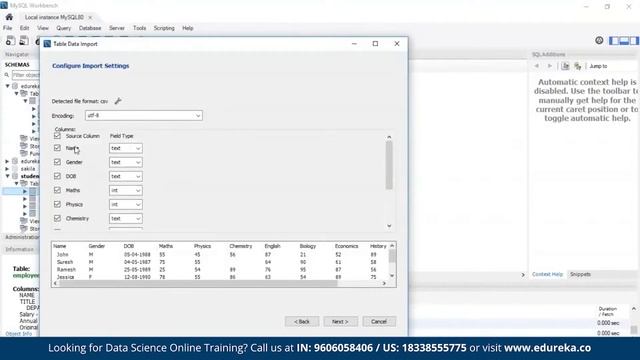Open the Object Info tab link
Screen dimensions: 640x360
pyautogui.click(x=19, y=333)
